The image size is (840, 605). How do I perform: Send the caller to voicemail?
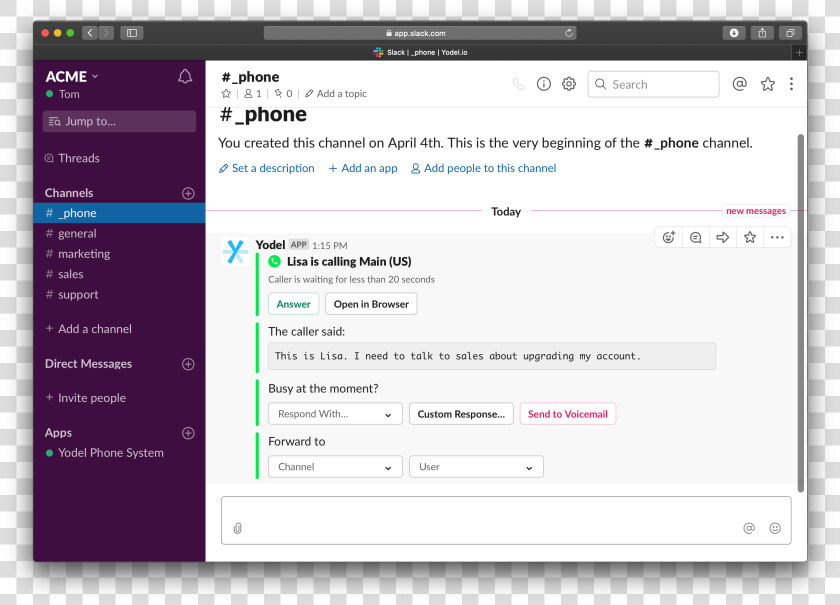click(568, 414)
